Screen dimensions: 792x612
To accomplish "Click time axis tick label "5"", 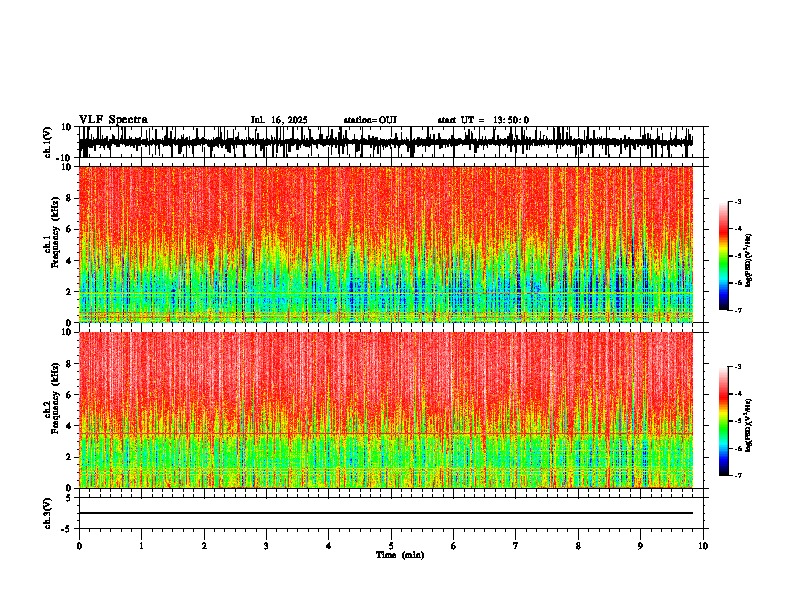I will 391,546.
